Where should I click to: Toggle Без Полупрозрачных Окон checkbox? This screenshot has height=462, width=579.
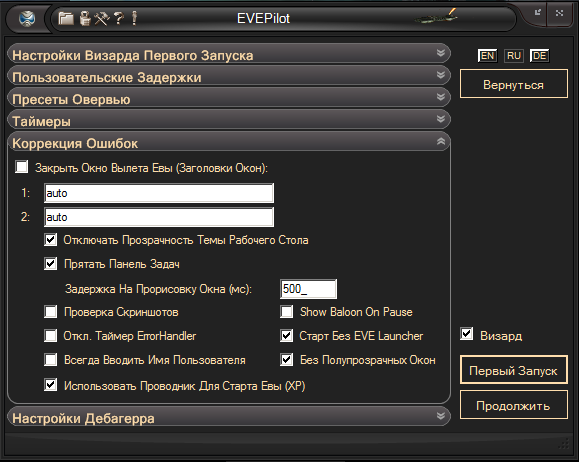coord(287,360)
